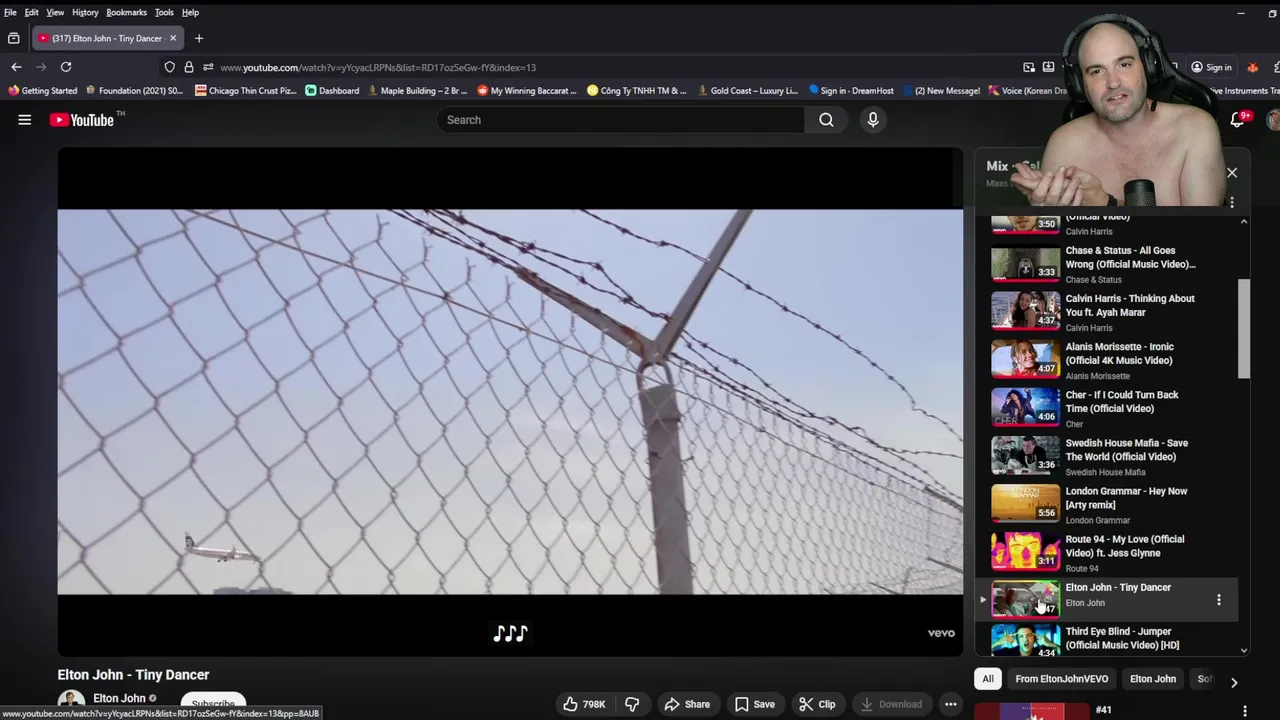The image size is (1280, 720).
Task: Go to the YouTube home logo
Action: (x=82, y=120)
